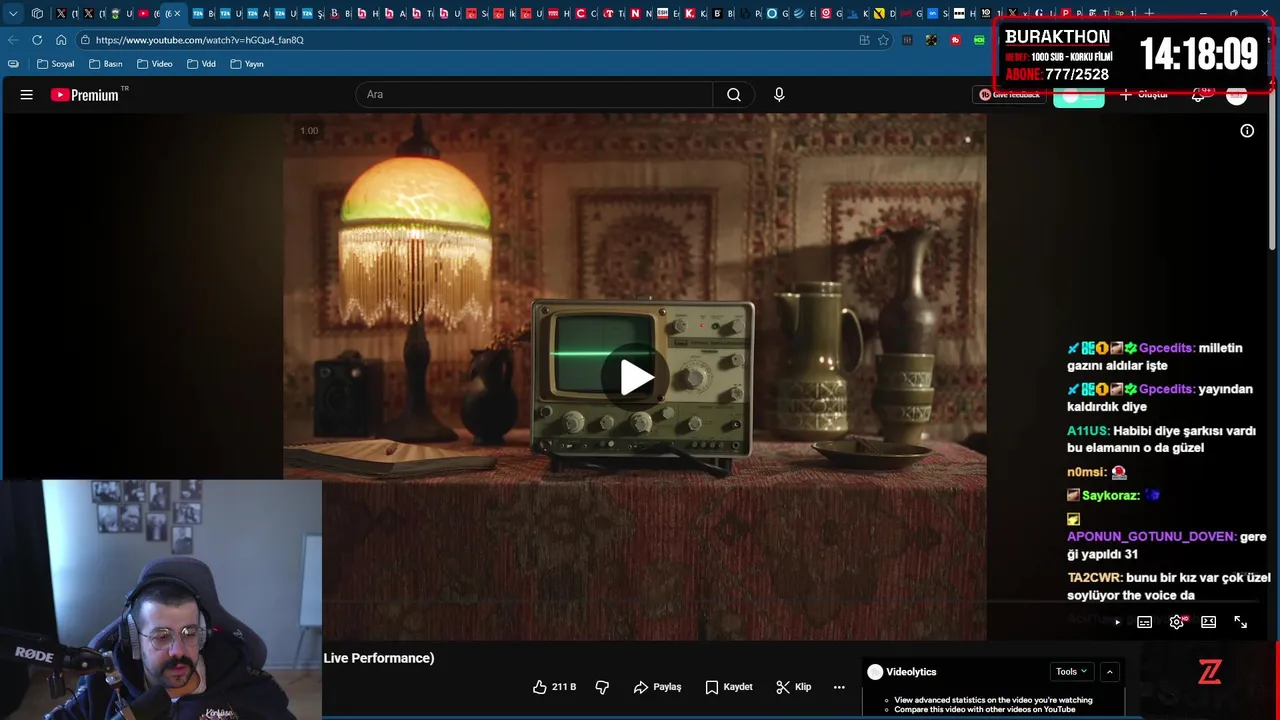This screenshot has width=1280, height=720.
Task: Like the video showing 211 B
Action: [x=554, y=687]
